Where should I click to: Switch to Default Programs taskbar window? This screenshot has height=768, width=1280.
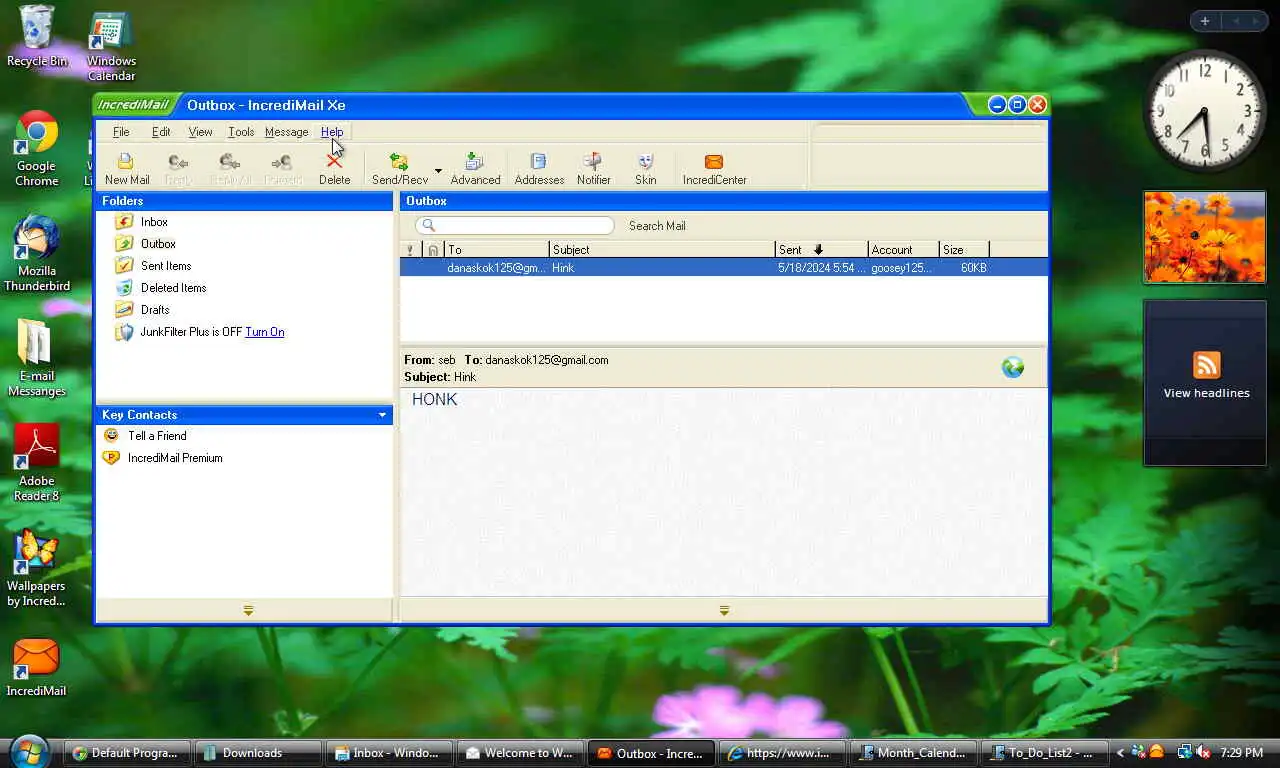[127, 753]
